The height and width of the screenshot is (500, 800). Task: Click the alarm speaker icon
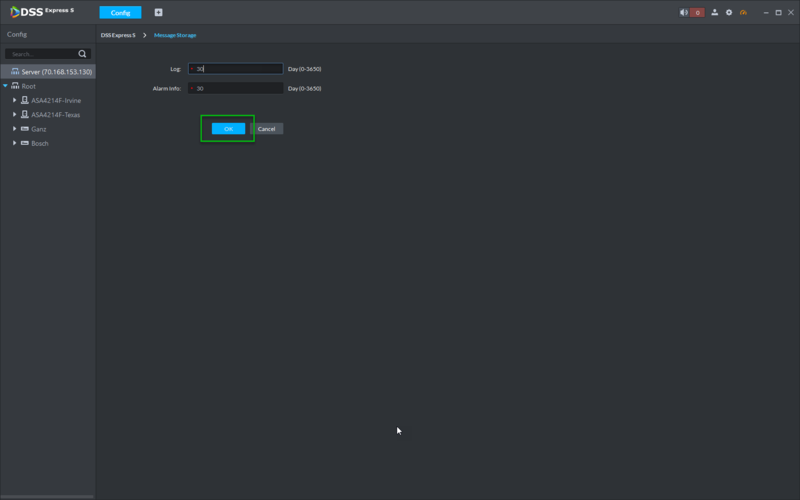tap(684, 12)
